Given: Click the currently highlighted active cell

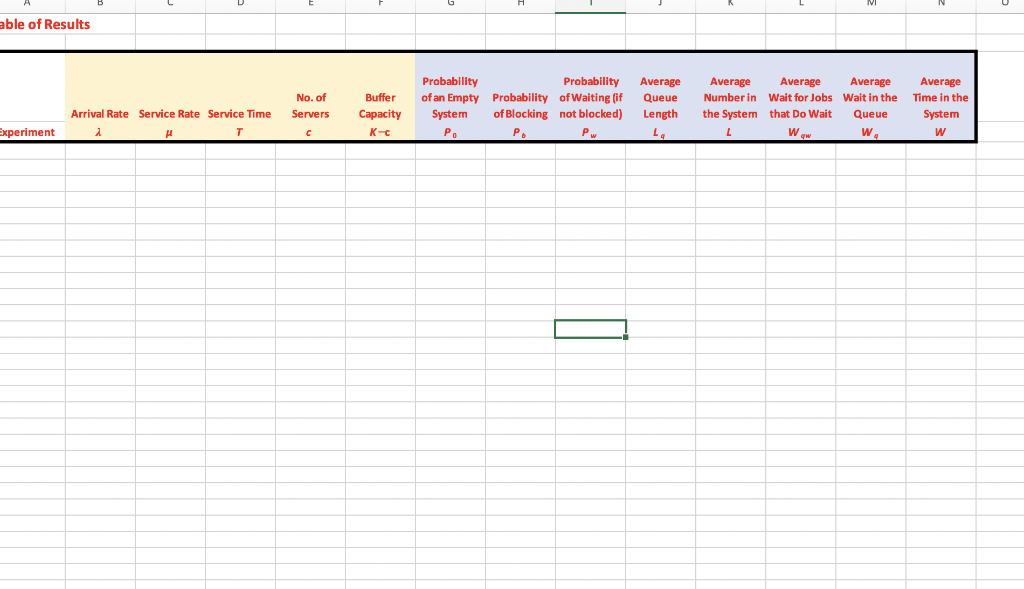Looking at the screenshot, I should [590, 328].
